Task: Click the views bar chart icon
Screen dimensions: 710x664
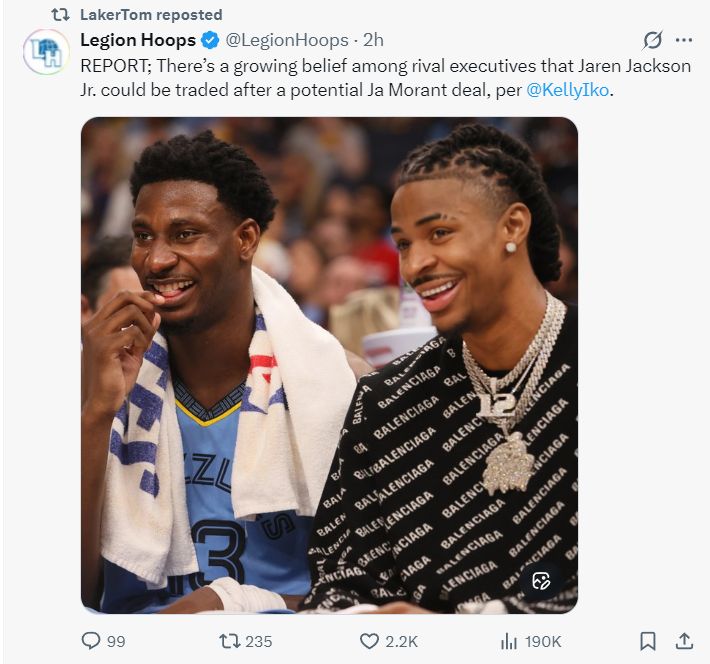Action: point(509,641)
